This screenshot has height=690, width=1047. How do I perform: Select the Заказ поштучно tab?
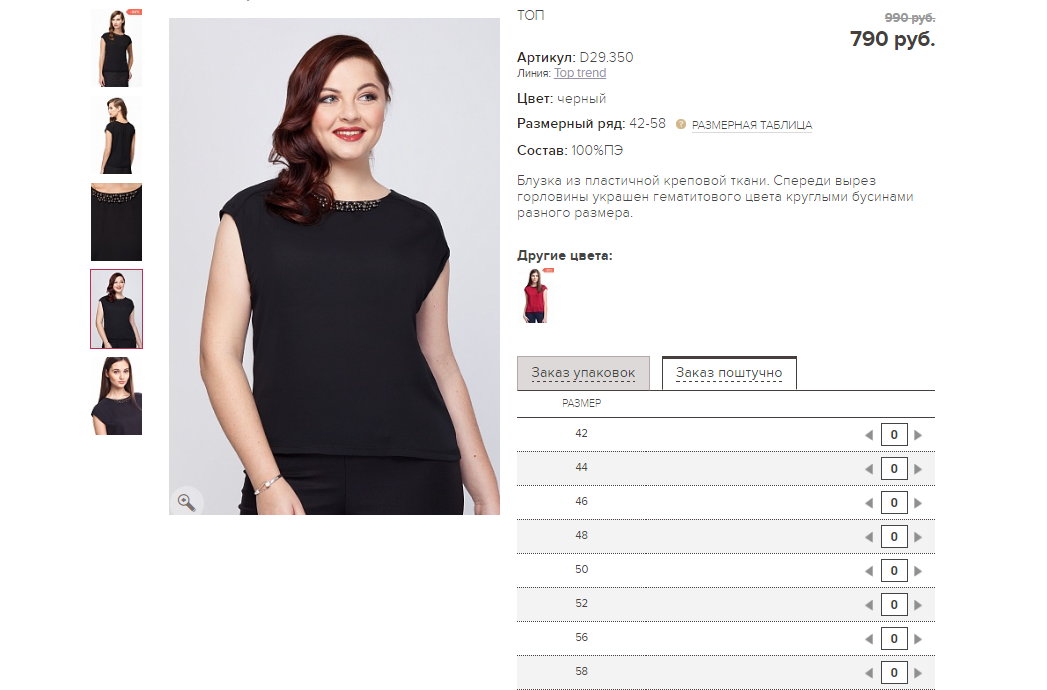(x=729, y=373)
